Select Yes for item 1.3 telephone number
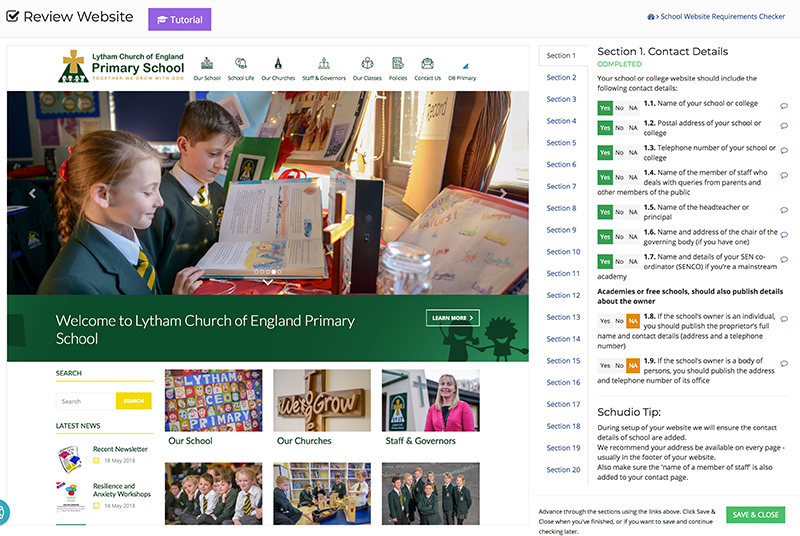Screen dimensions: 800x536 [605, 152]
